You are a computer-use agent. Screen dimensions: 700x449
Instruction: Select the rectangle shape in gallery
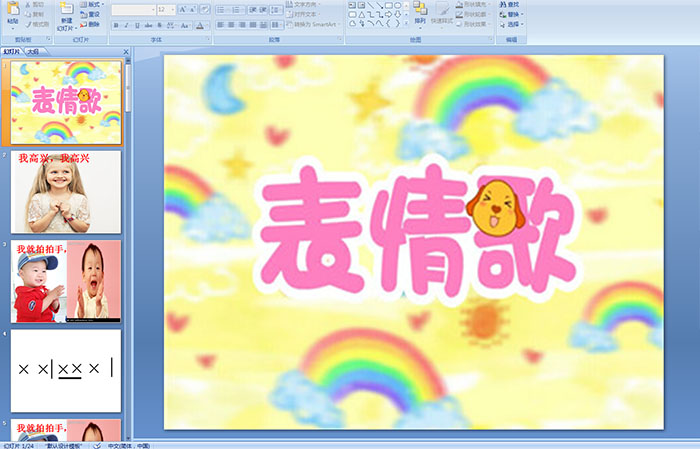click(389, 5)
